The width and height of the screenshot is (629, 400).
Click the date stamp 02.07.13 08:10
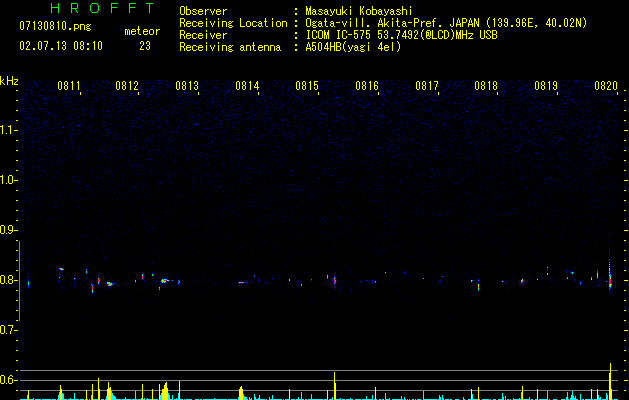tap(61, 46)
